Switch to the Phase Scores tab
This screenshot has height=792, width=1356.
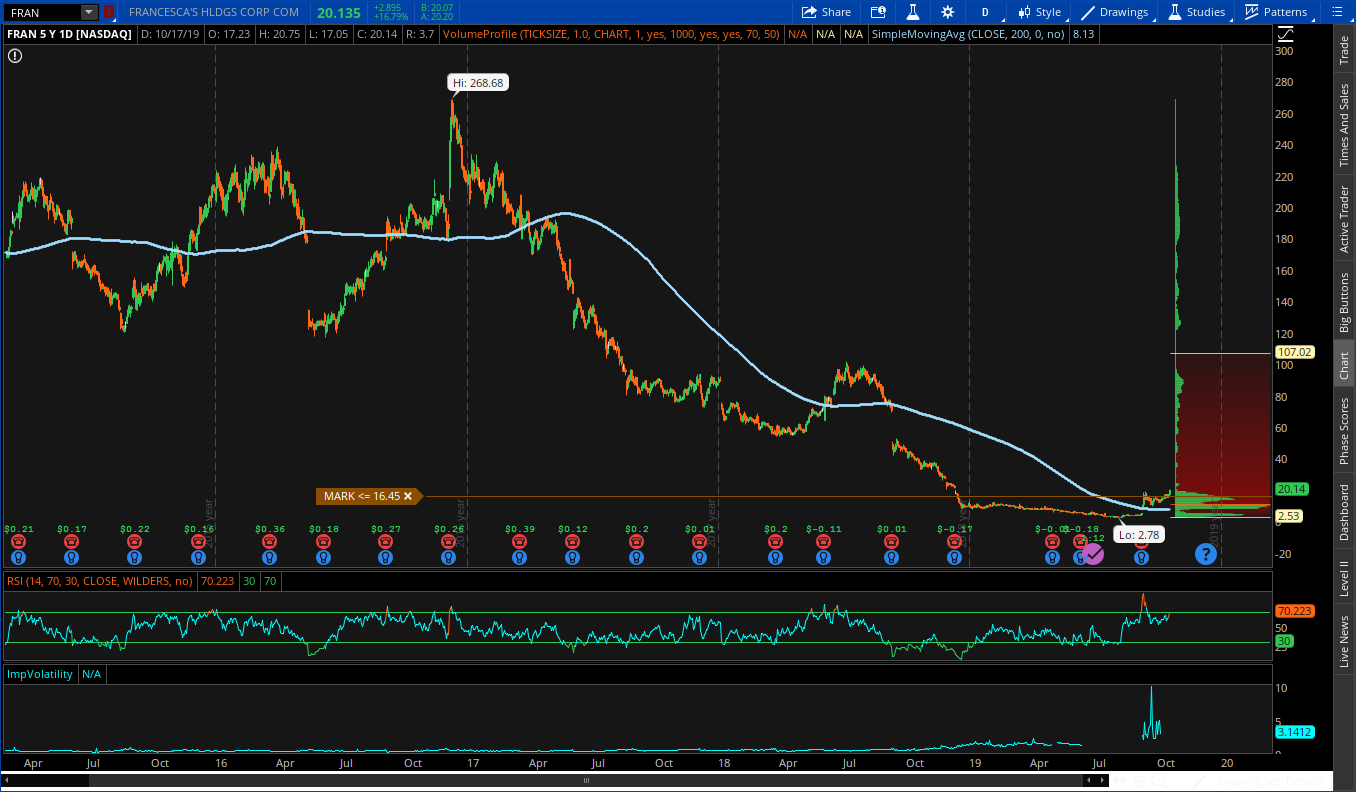(x=1344, y=431)
